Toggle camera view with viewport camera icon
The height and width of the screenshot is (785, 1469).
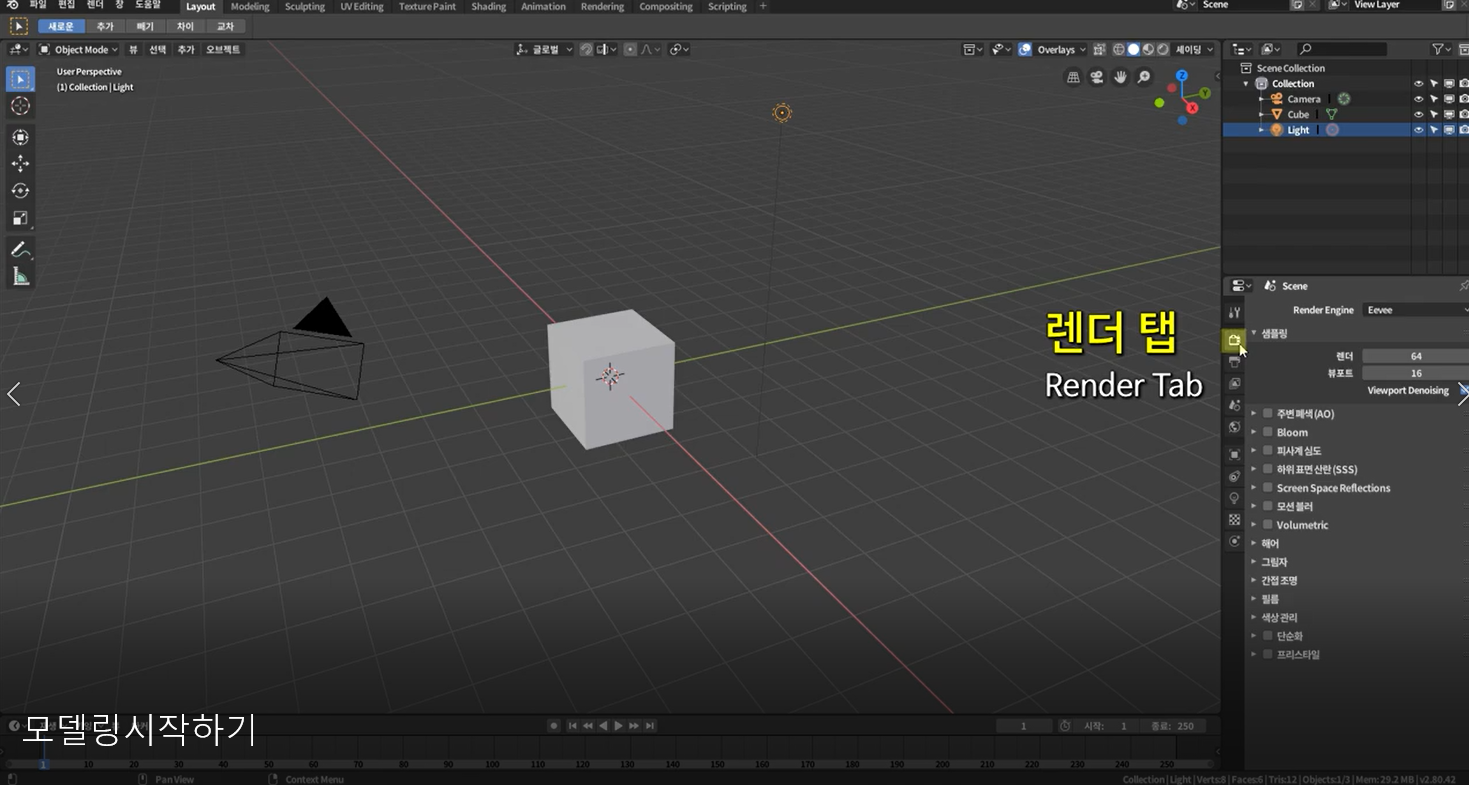click(1097, 77)
